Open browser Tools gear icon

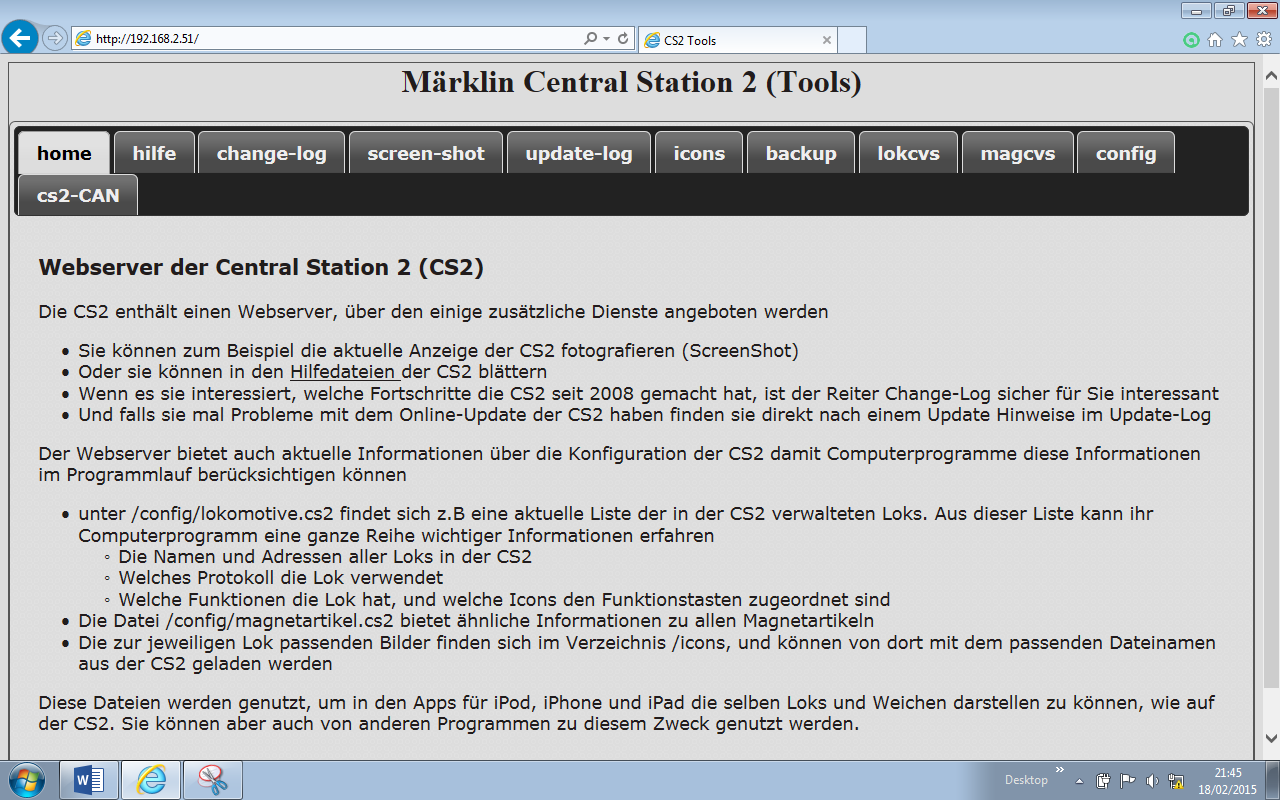point(1263,40)
